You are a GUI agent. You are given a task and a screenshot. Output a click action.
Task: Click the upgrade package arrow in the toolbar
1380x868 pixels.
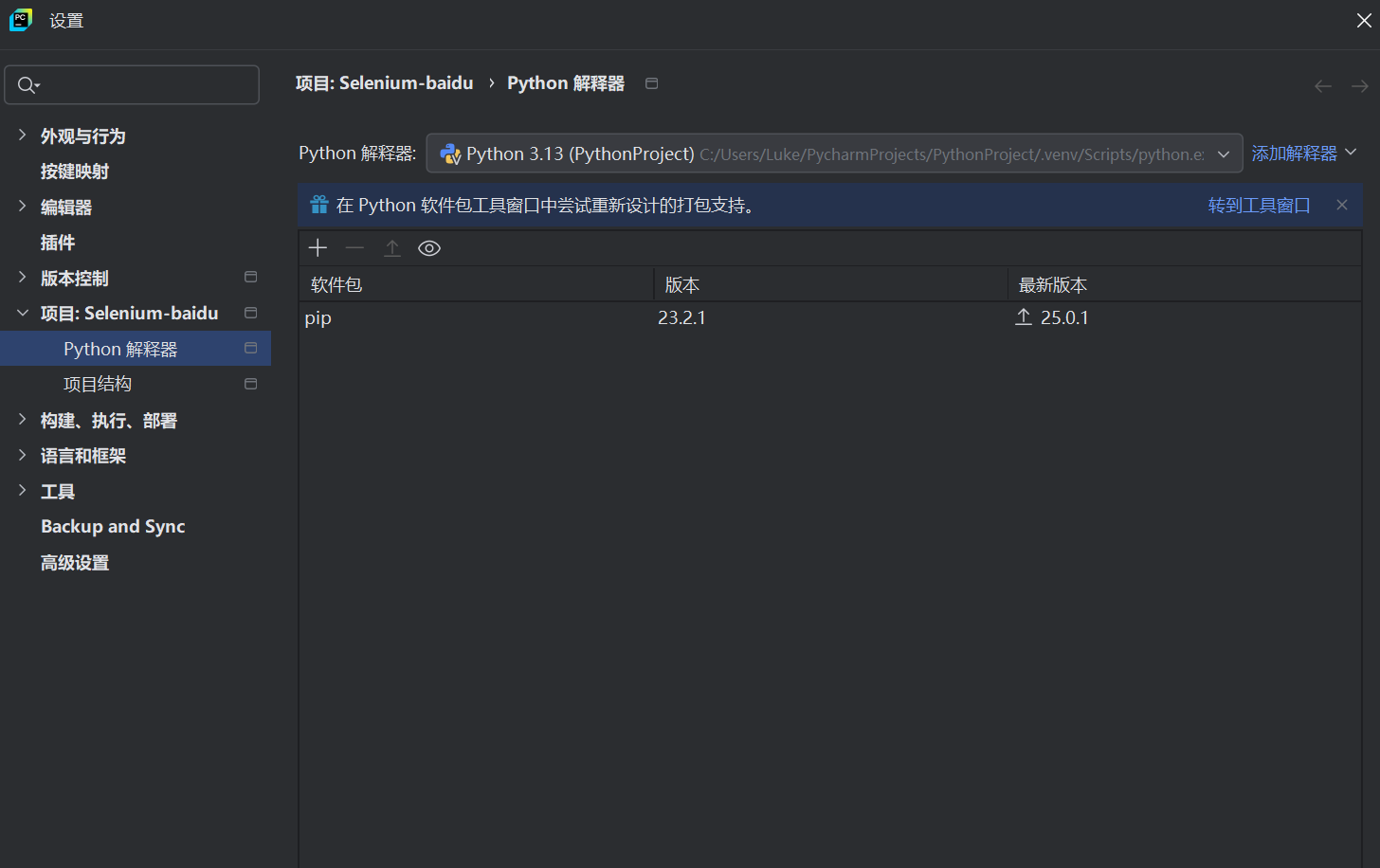[391, 247]
